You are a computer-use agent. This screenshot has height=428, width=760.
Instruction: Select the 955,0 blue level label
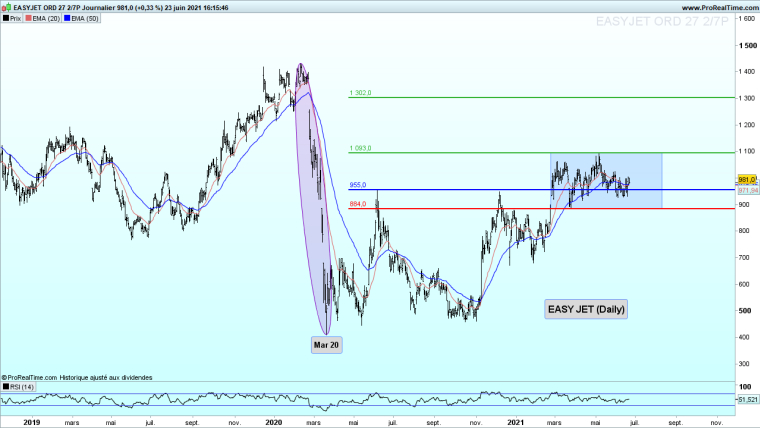click(x=358, y=185)
